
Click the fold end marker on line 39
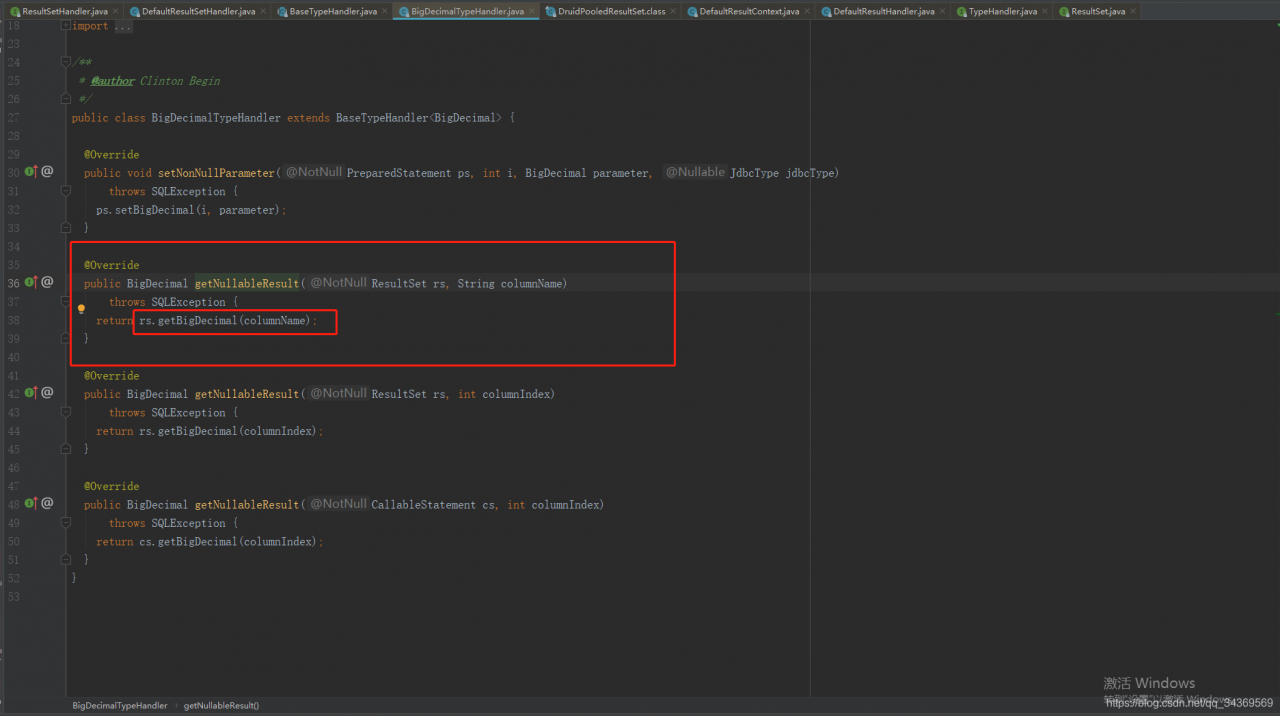pos(66,338)
